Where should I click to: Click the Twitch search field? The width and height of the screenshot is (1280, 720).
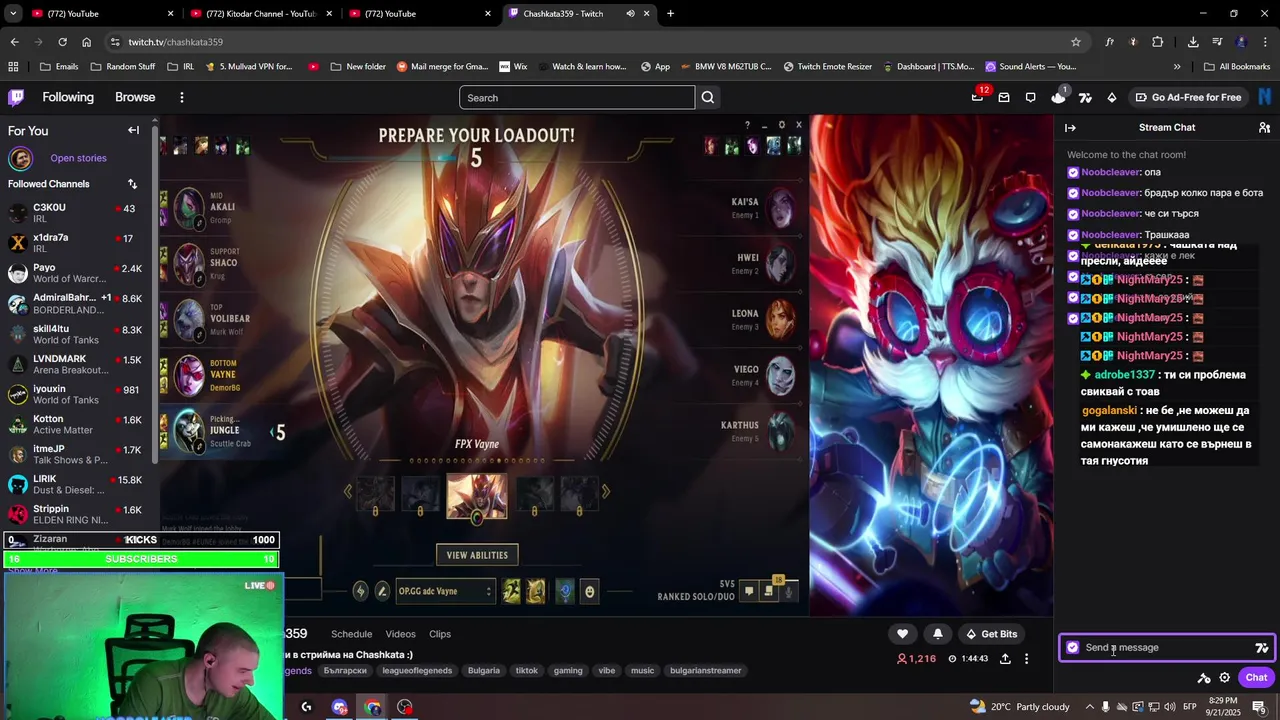576,97
